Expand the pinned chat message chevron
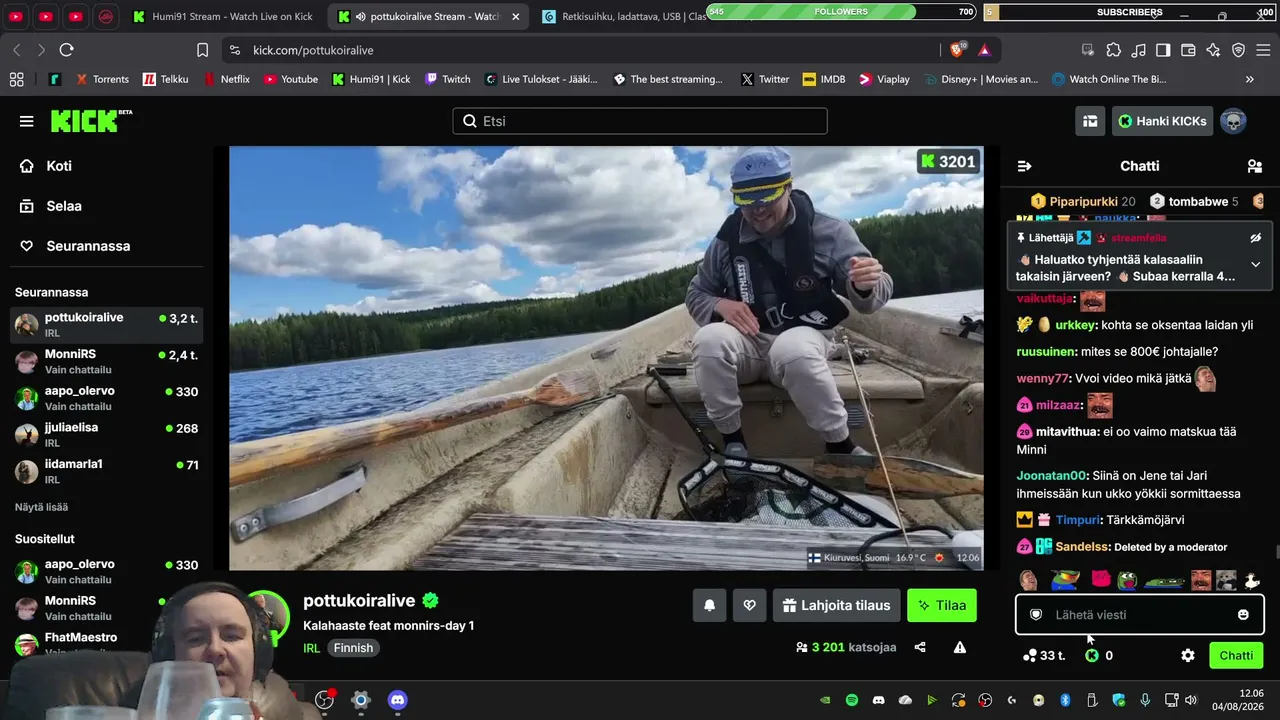Image resolution: width=1280 pixels, height=720 pixels. click(x=1256, y=264)
